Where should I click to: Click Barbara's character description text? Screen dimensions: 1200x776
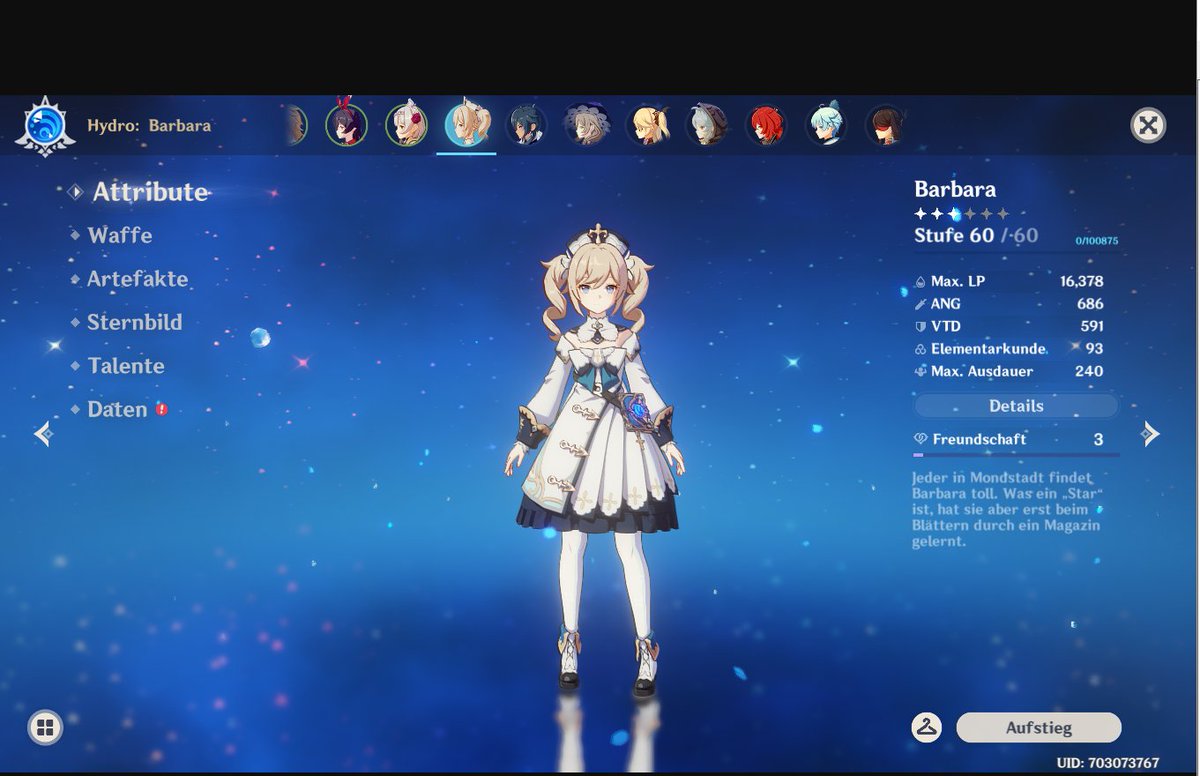click(x=1006, y=510)
